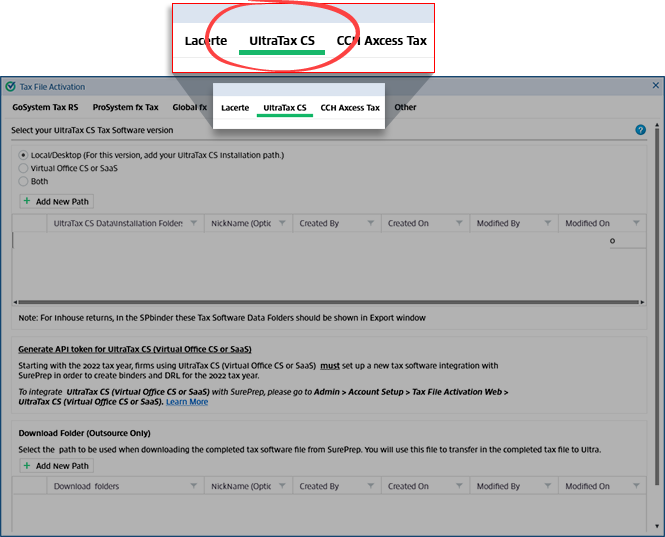Click the Tax File Activation title bar icon

coord(10,87)
